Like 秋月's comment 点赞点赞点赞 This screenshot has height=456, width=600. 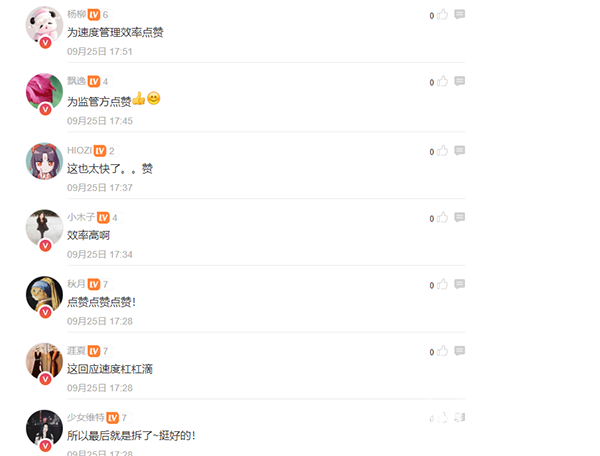pos(442,284)
